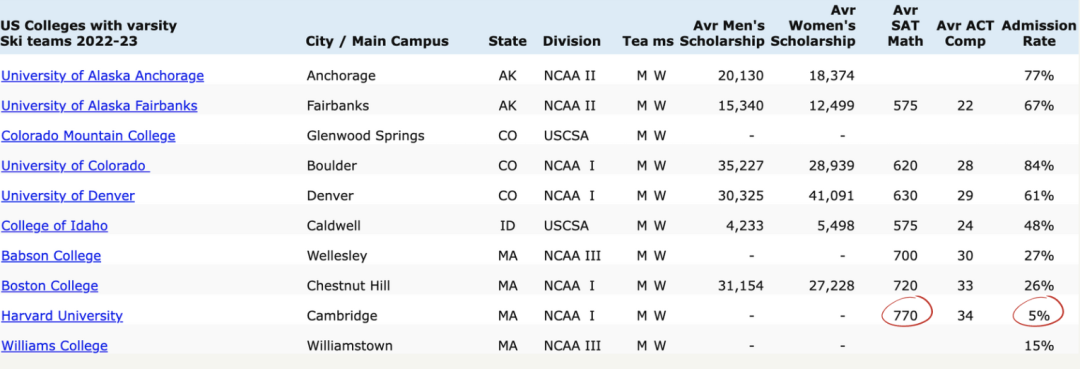Click the City / Main Campus header
Image resolution: width=1080 pixels, height=369 pixels.
(x=377, y=41)
